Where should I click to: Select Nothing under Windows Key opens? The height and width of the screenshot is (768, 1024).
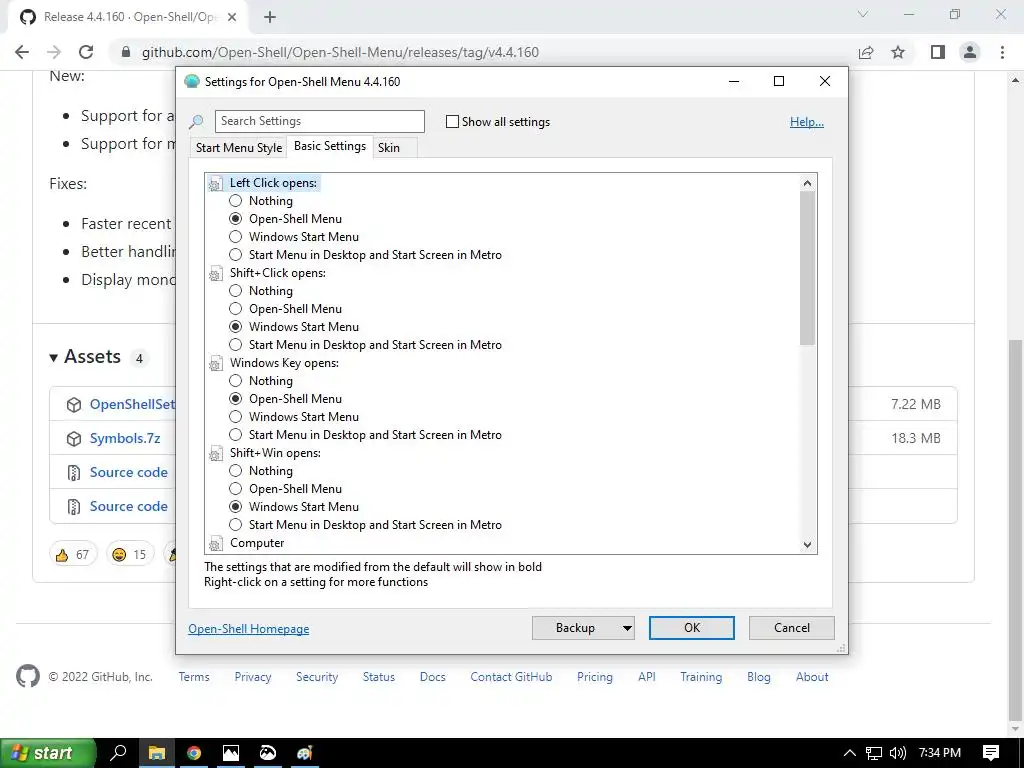(236, 381)
